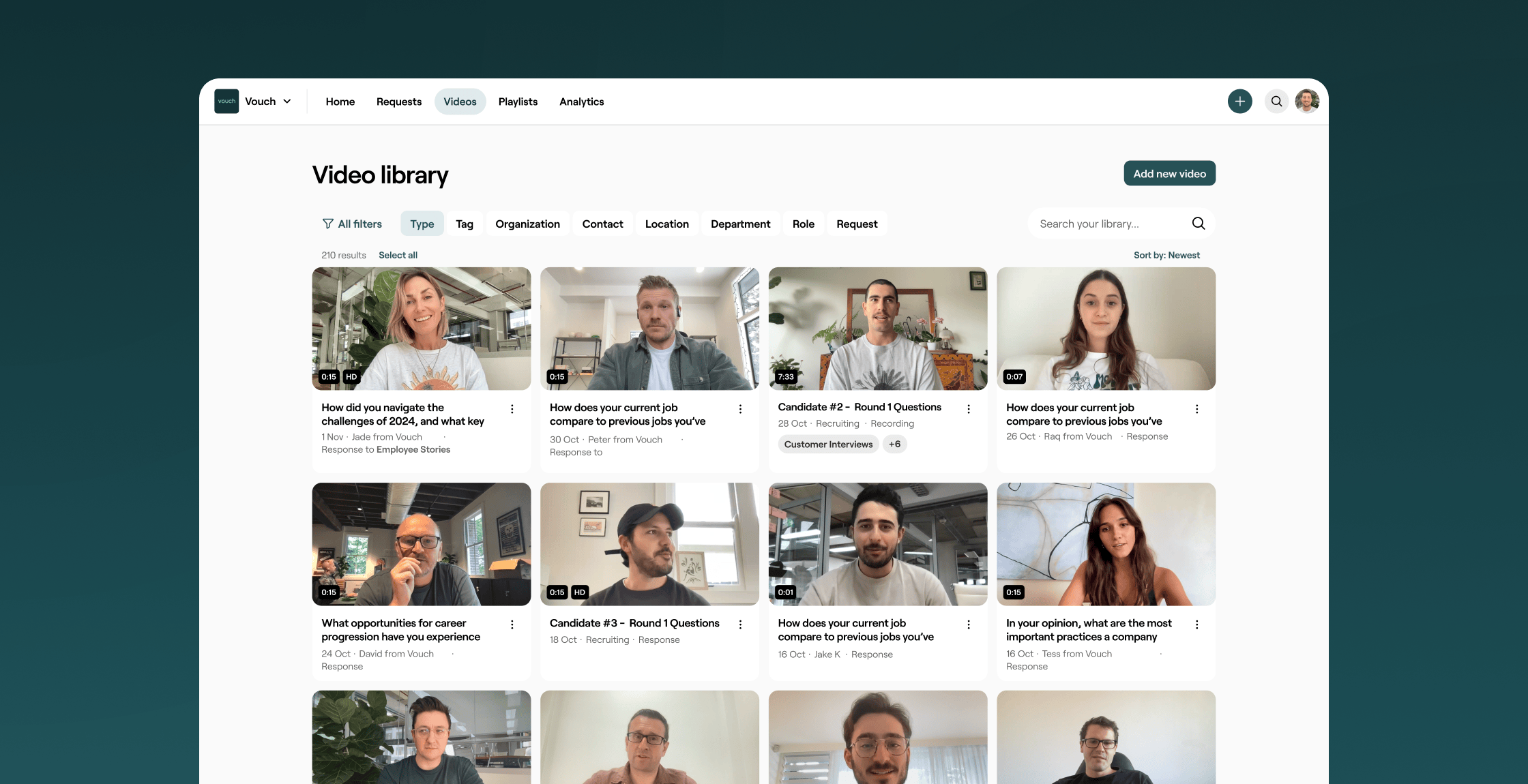
Task: Open the Requests tab
Action: pyautogui.click(x=399, y=102)
